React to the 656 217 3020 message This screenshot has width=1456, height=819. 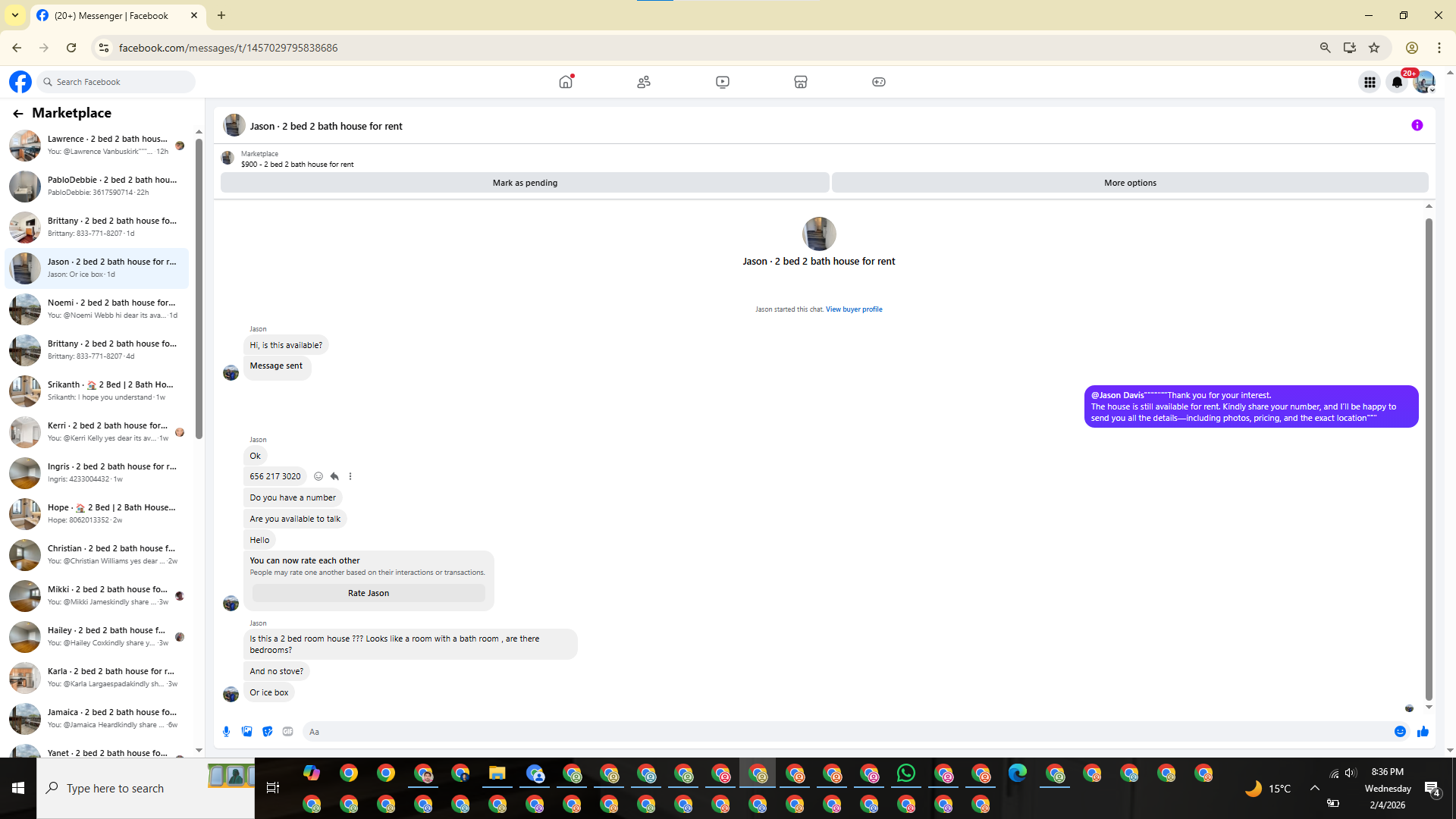pyautogui.click(x=318, y=476)
